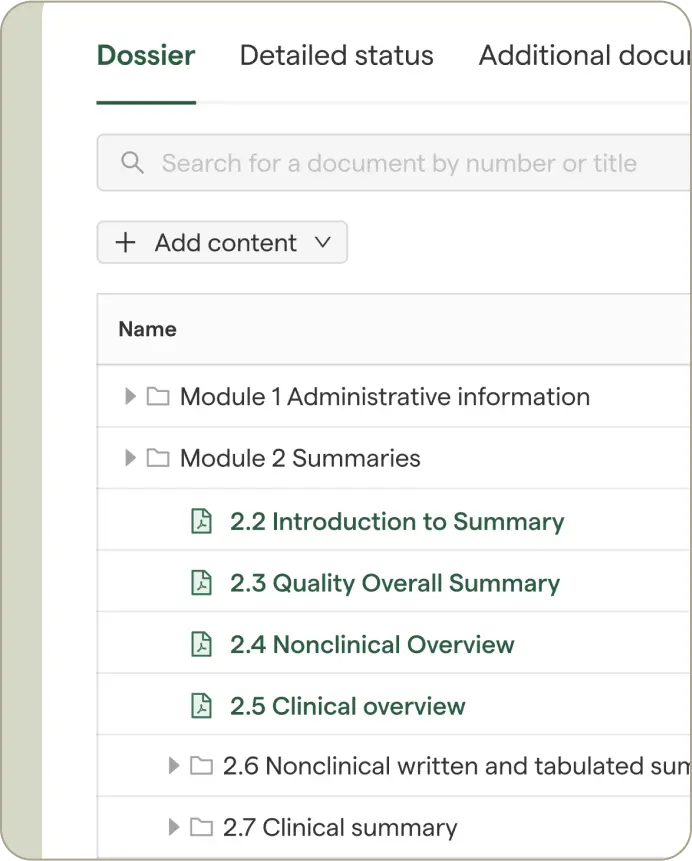This screenshot has height=861, width=692.
Task: Click the PDF icon for 2.2 Introduction to Summary
Action: coord(202,521)
